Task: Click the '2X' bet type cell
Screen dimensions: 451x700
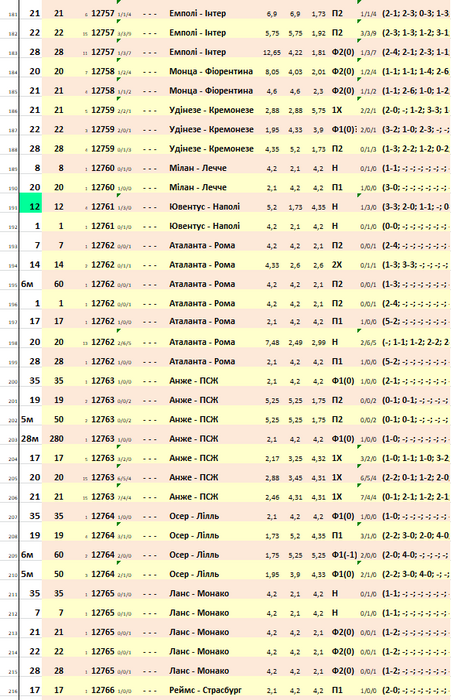Action: pyautogui.click(x=337, y=265)
